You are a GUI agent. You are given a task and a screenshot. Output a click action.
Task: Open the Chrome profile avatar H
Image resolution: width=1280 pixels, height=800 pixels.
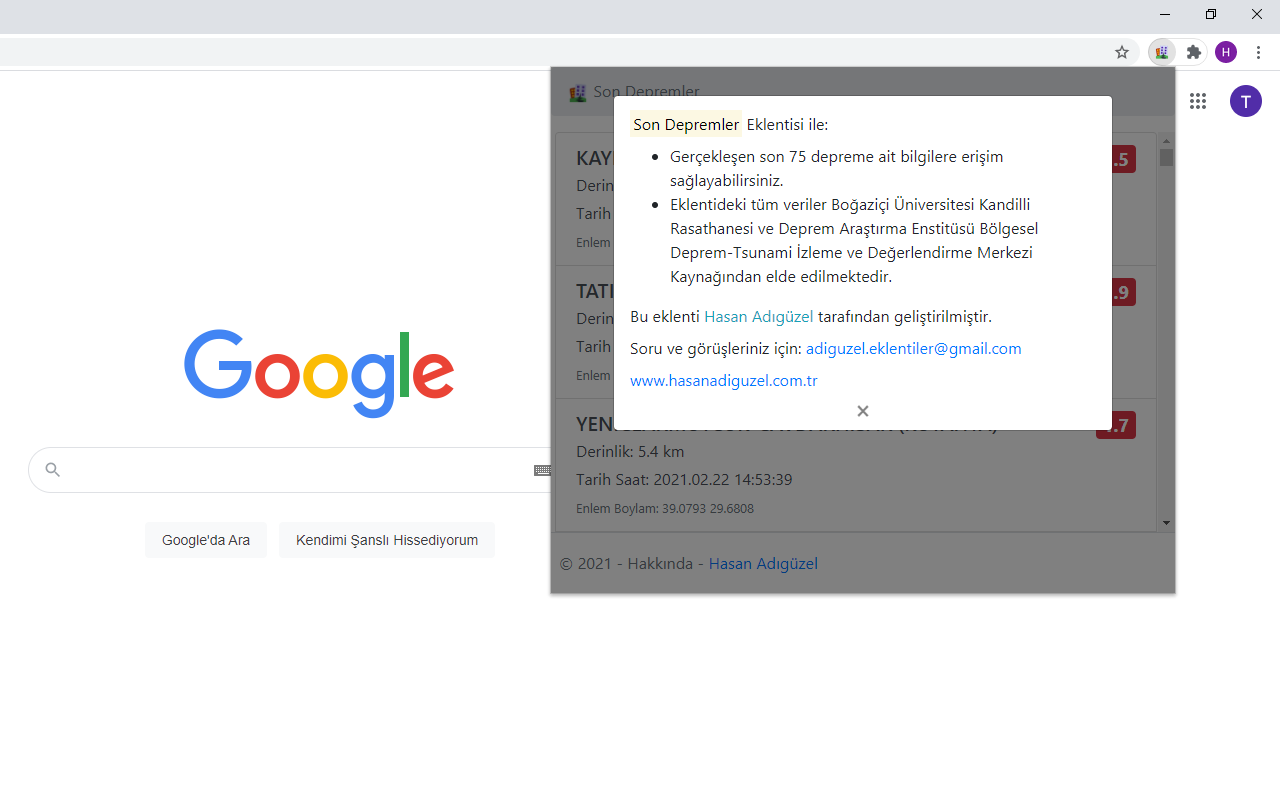click(x=1226, y=52)
